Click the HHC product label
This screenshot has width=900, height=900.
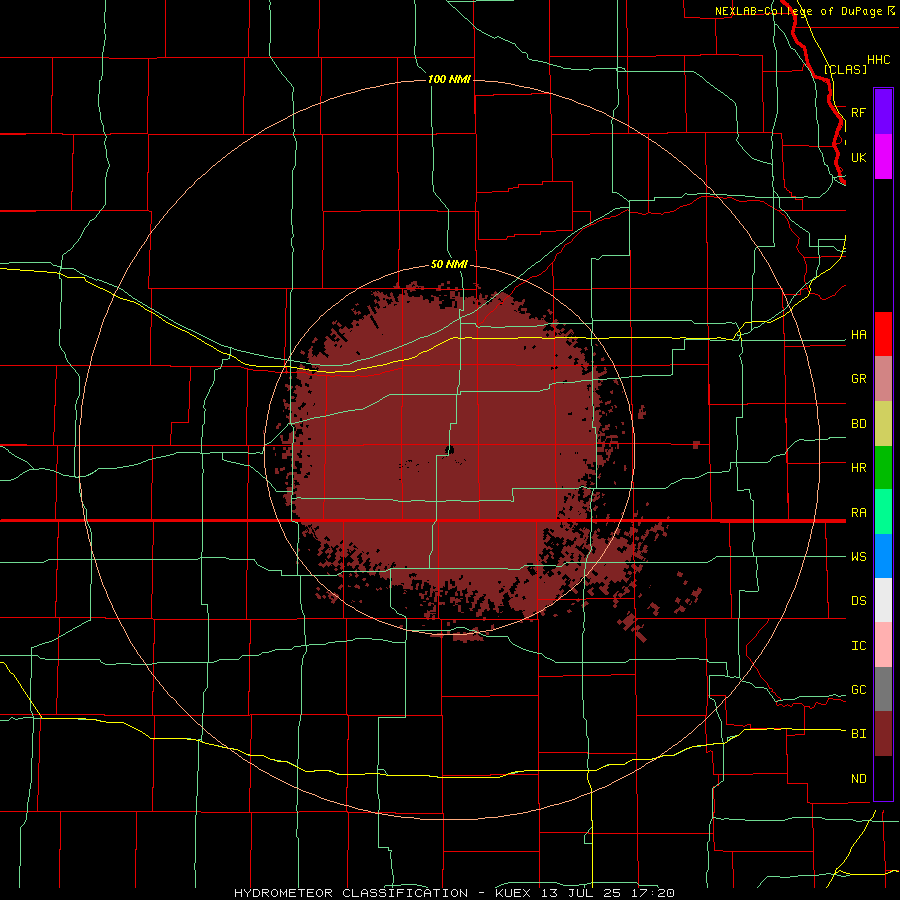coord(878,60)
